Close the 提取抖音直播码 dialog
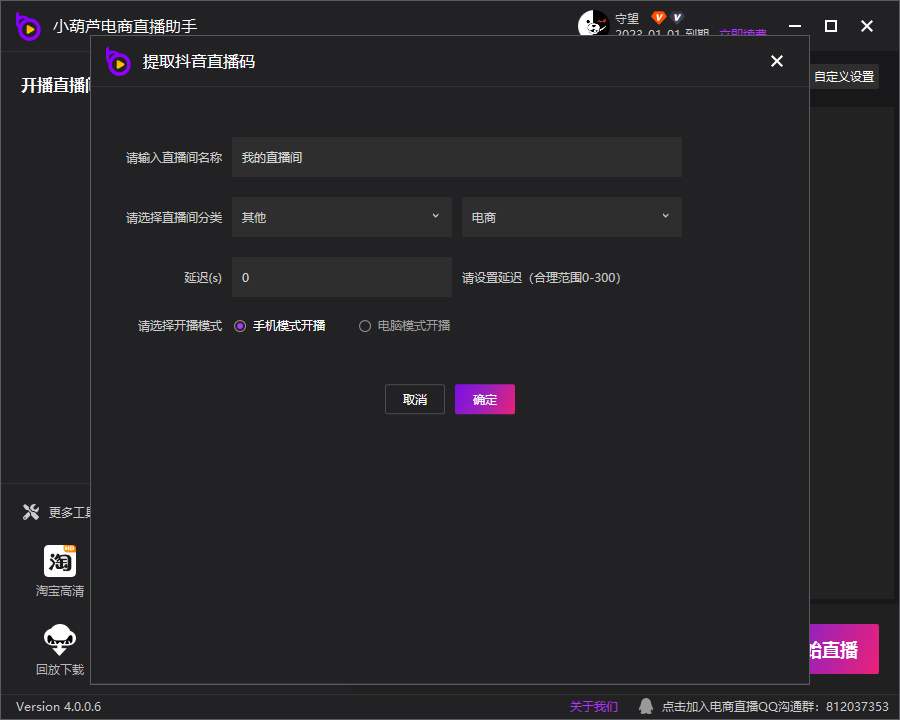 point(777,62)
